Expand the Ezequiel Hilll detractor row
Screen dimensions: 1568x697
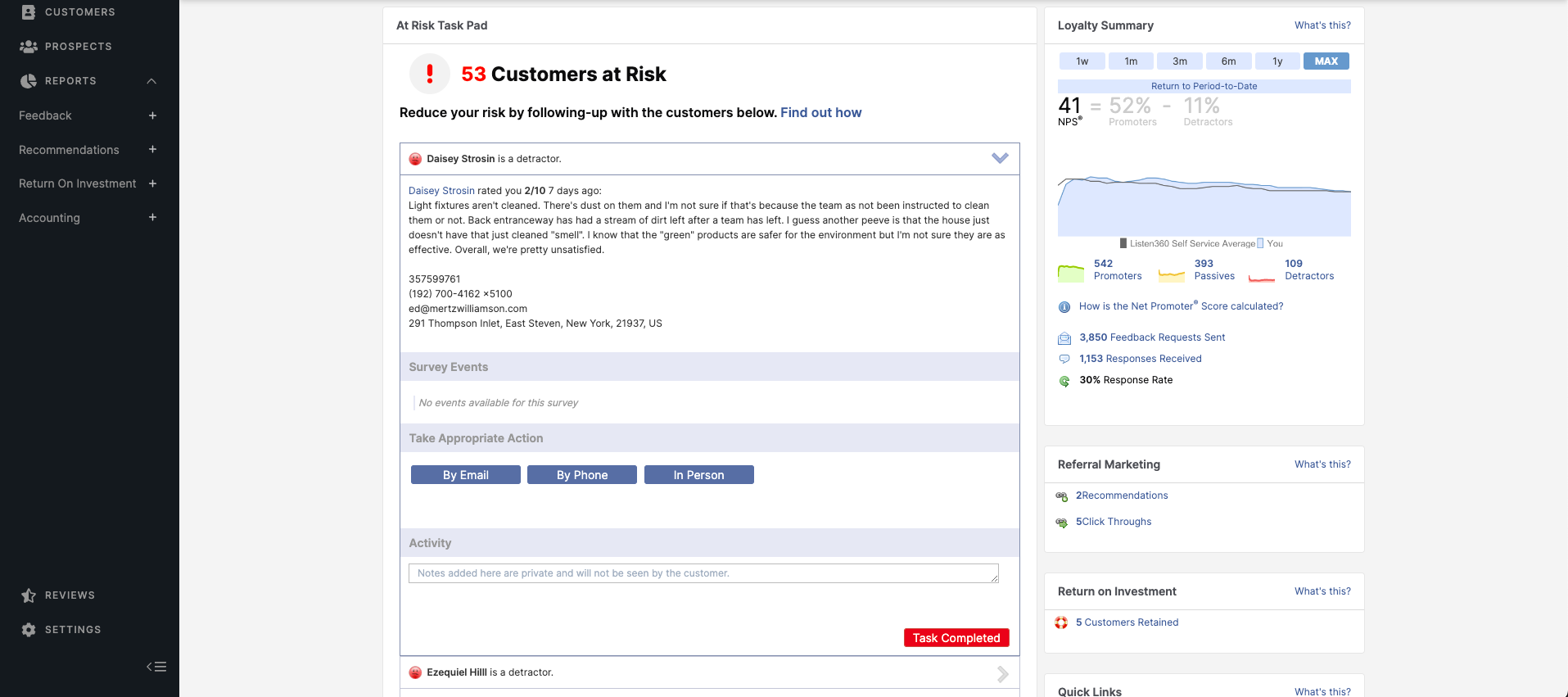point(1002,673)
